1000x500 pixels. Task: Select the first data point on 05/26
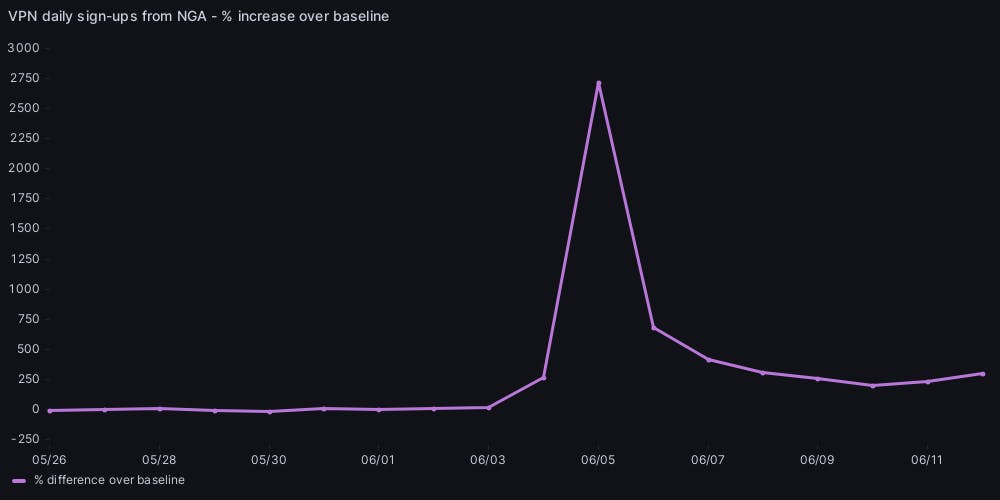click(49, 411)
